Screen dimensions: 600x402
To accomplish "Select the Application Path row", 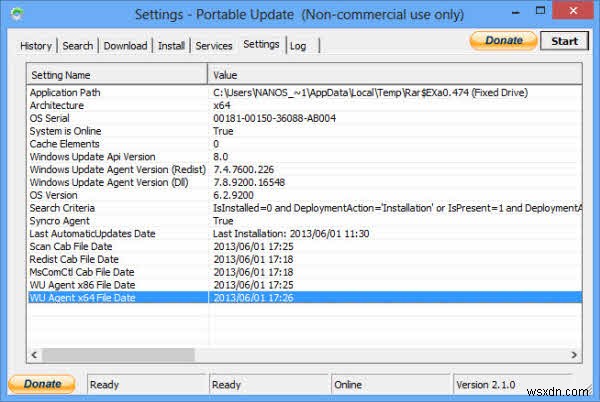I will [305, 93].
